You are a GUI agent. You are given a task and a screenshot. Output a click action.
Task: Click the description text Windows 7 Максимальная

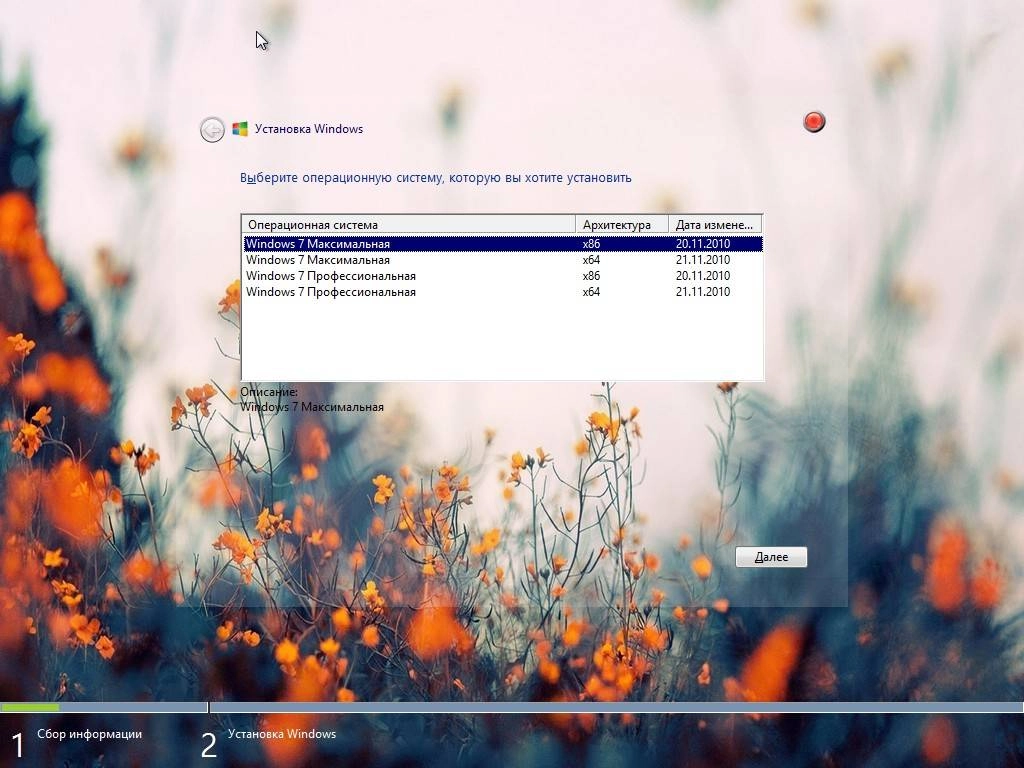point(312,407)
